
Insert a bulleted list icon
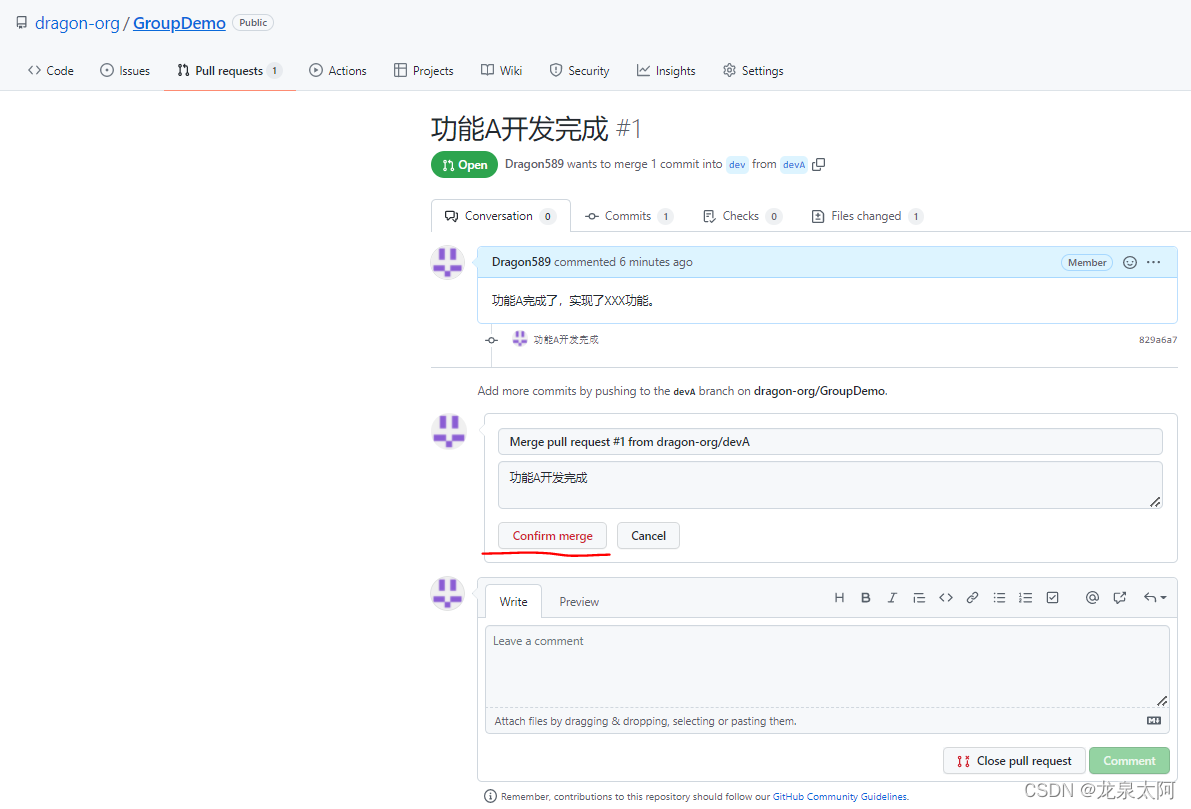coord(999,598)
